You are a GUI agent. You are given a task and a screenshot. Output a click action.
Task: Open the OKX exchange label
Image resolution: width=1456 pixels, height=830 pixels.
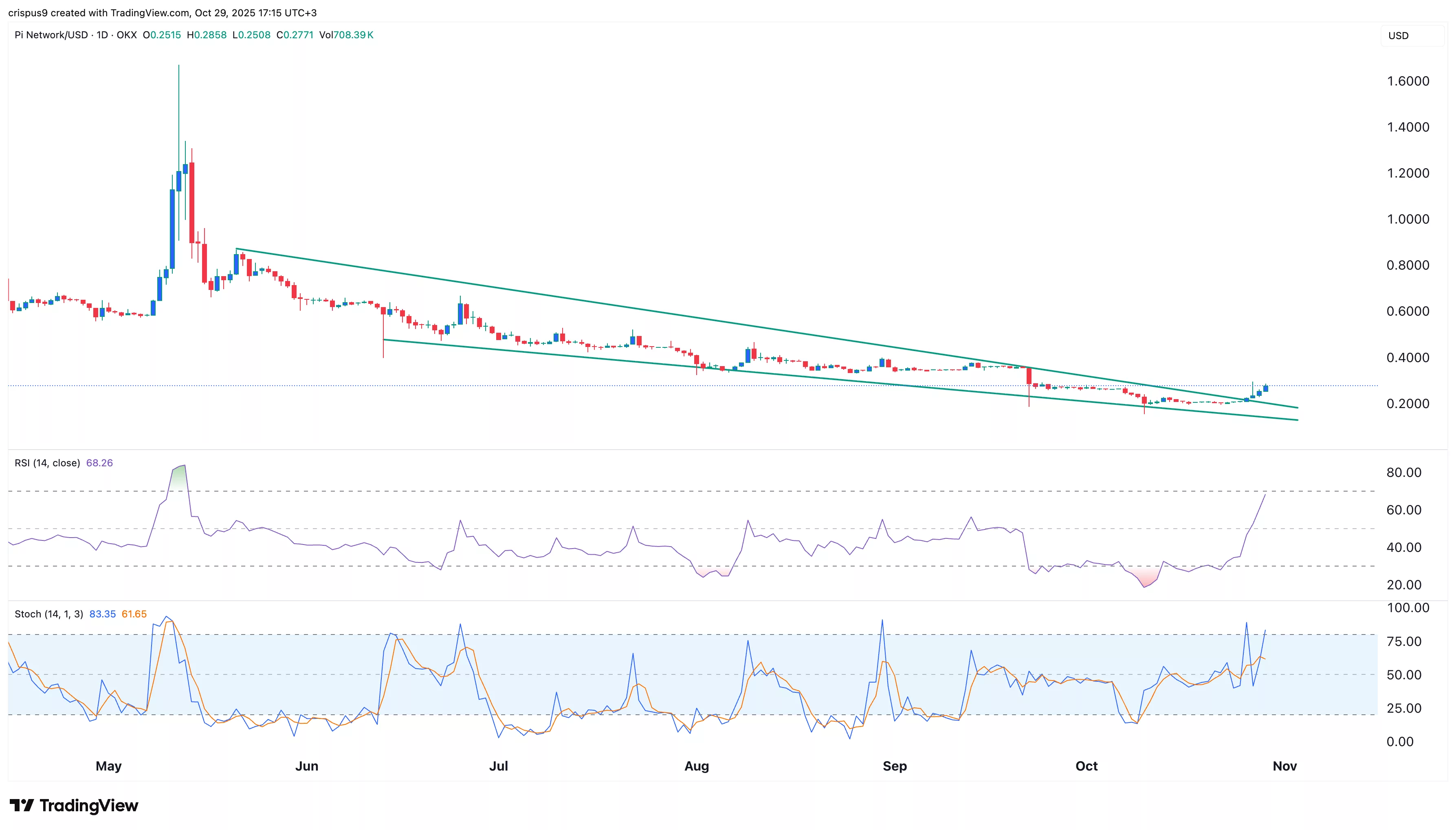pos(127,35)
